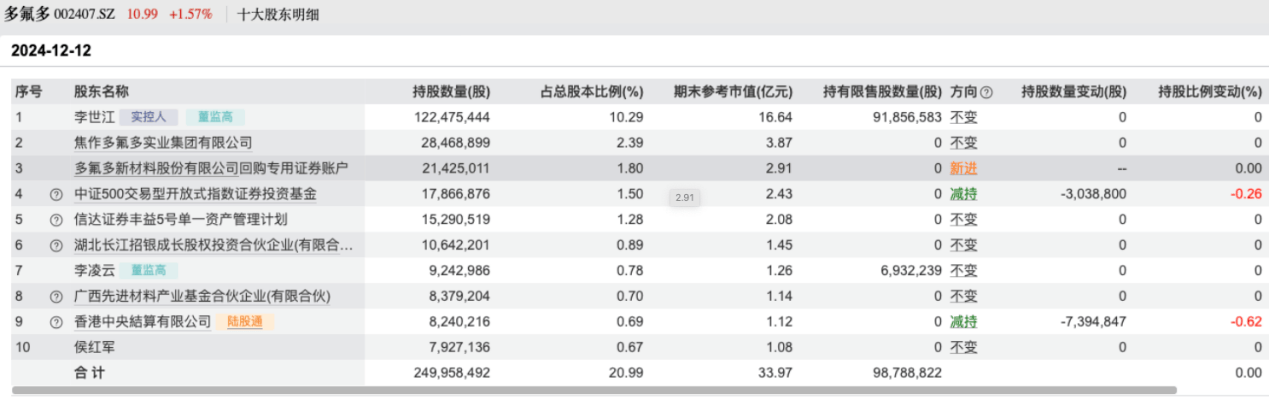Open the 减持 link in the 香港中央結算 row
The image size is (1269, 400).
pyautogui.click(x=963, y=322)
